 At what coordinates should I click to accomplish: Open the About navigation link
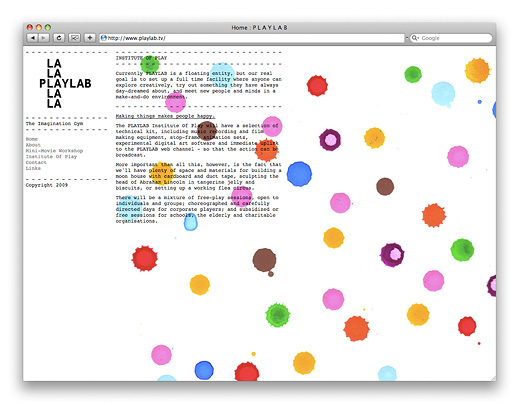point(33,145)
